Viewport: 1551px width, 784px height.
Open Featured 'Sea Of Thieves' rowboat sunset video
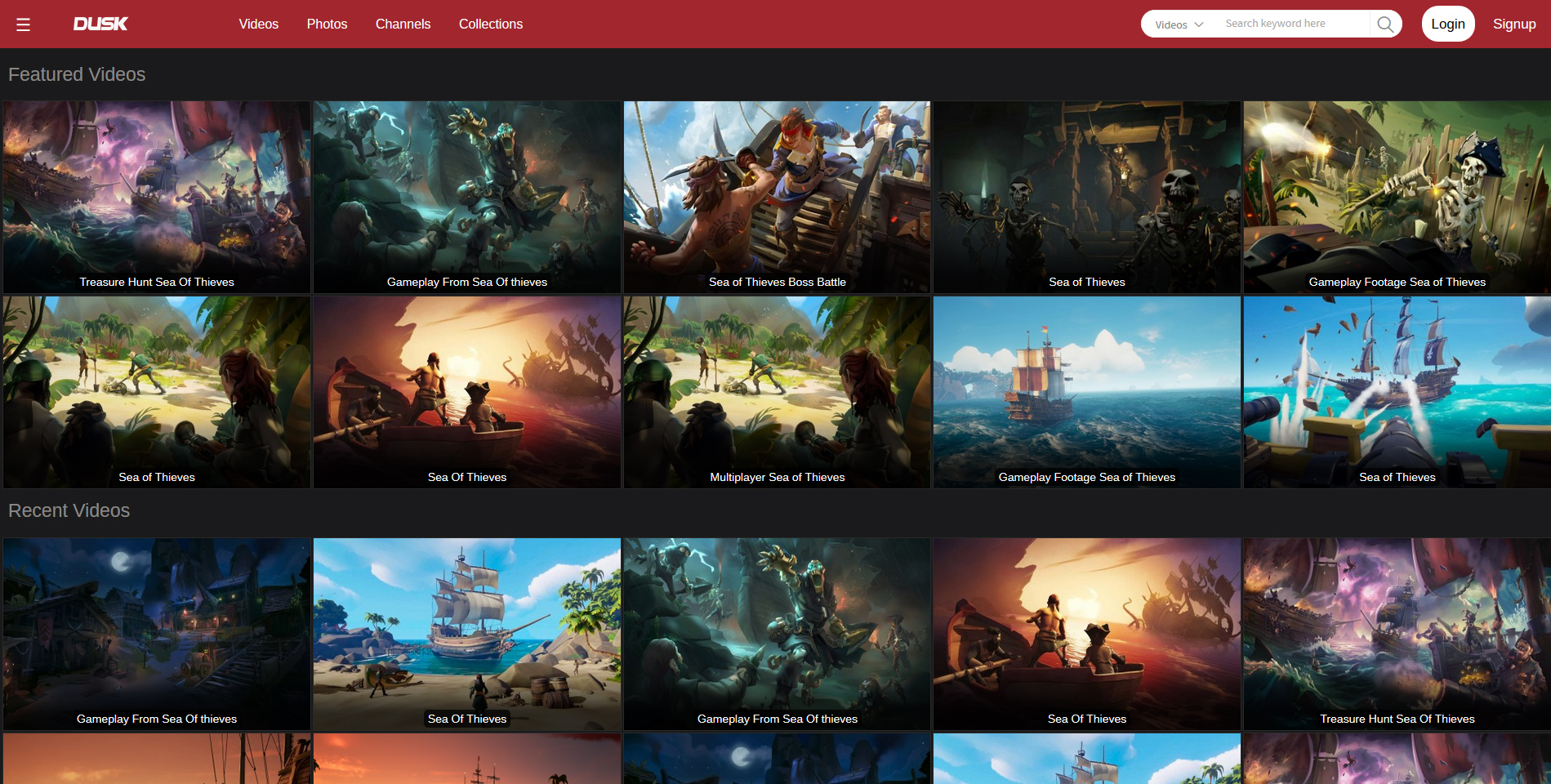click(467, 392)
